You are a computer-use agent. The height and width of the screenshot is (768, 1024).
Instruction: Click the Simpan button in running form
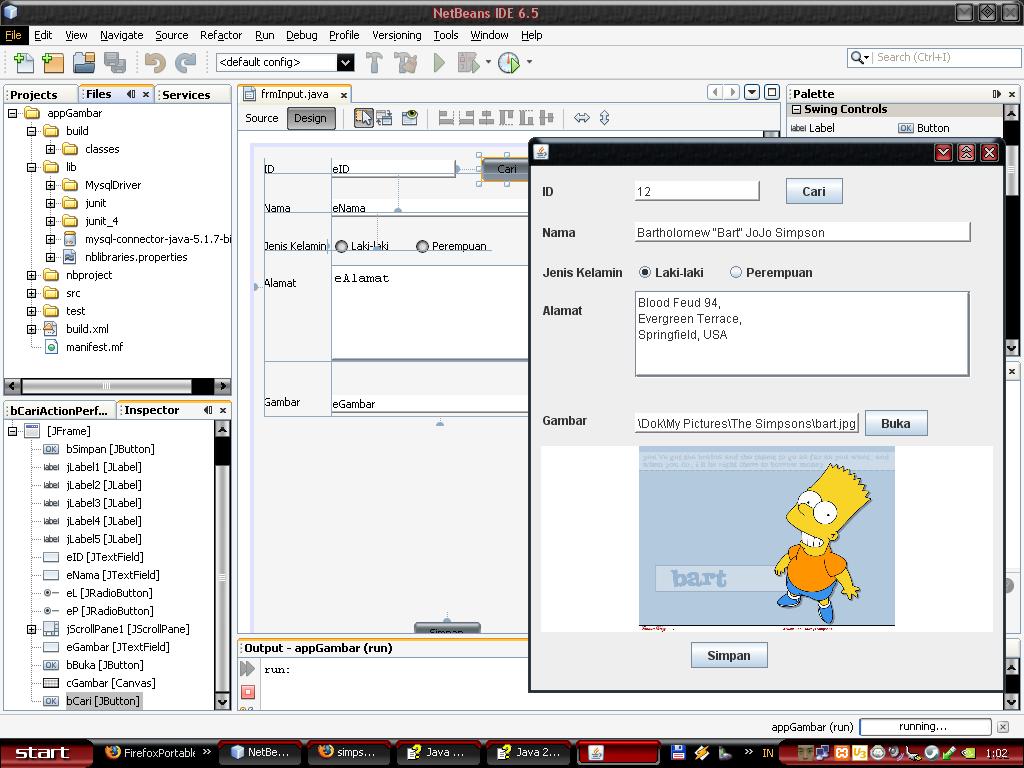click(x=729, y=655)
